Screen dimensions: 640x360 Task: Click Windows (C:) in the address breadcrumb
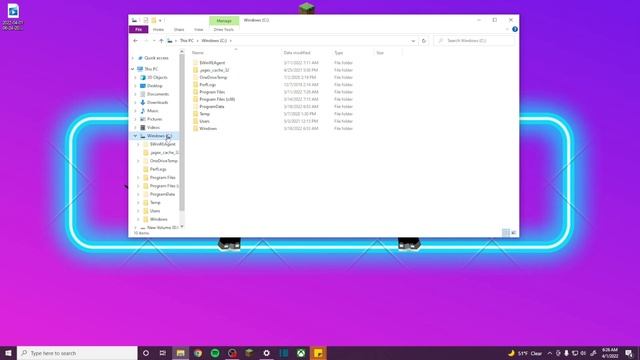click(214, 41)
